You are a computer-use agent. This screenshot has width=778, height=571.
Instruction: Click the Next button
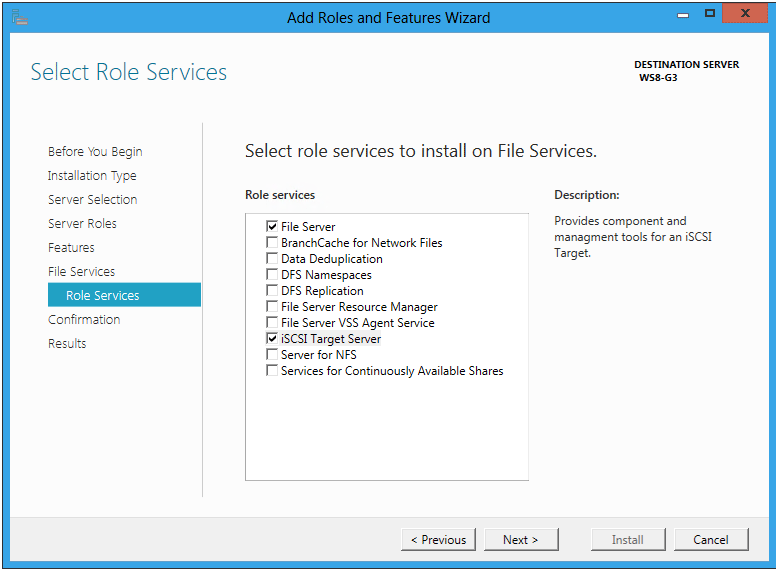[521, 539]
